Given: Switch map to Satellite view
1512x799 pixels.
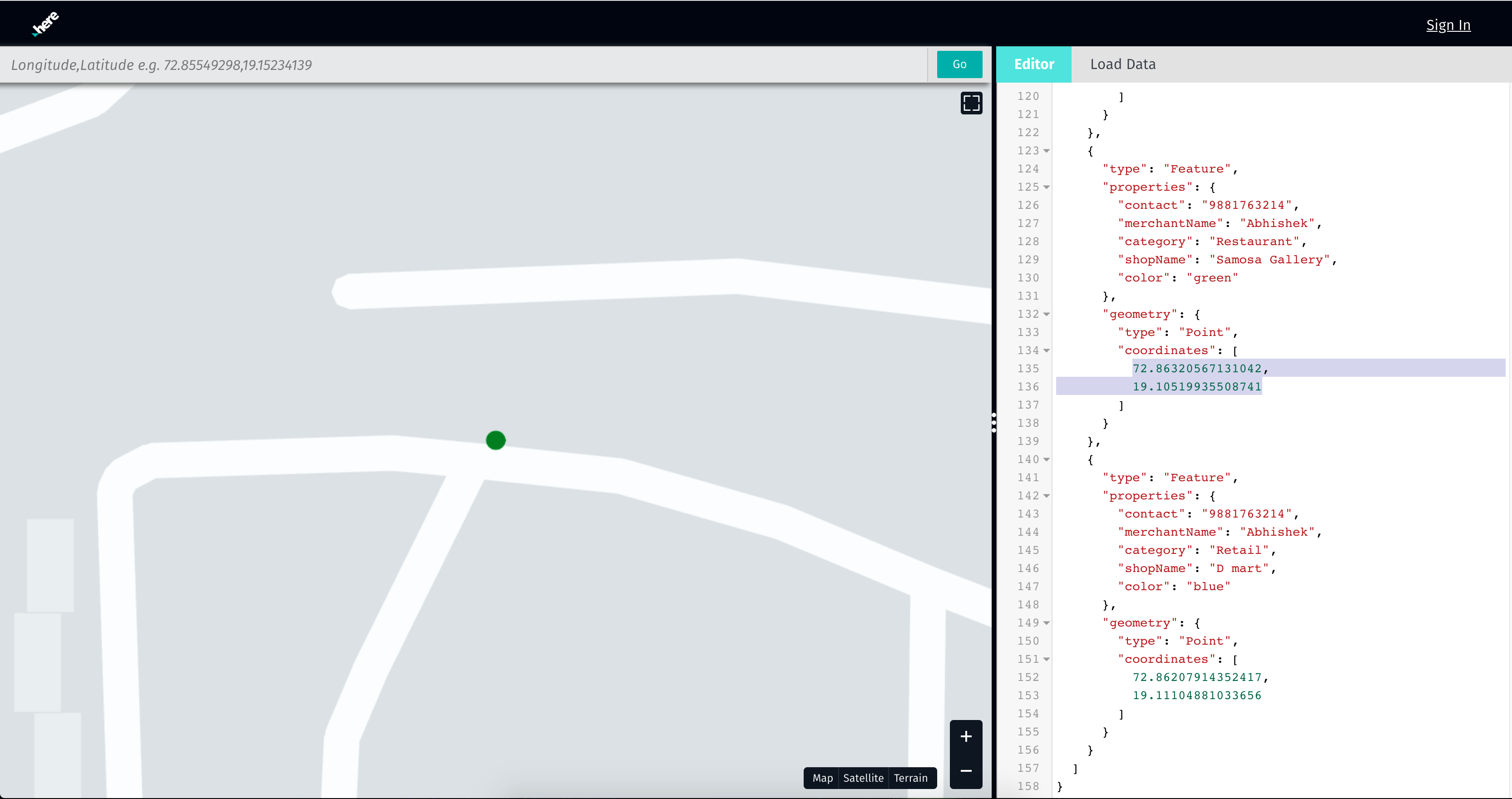Looking at the screenshot, I should point(863,778).
